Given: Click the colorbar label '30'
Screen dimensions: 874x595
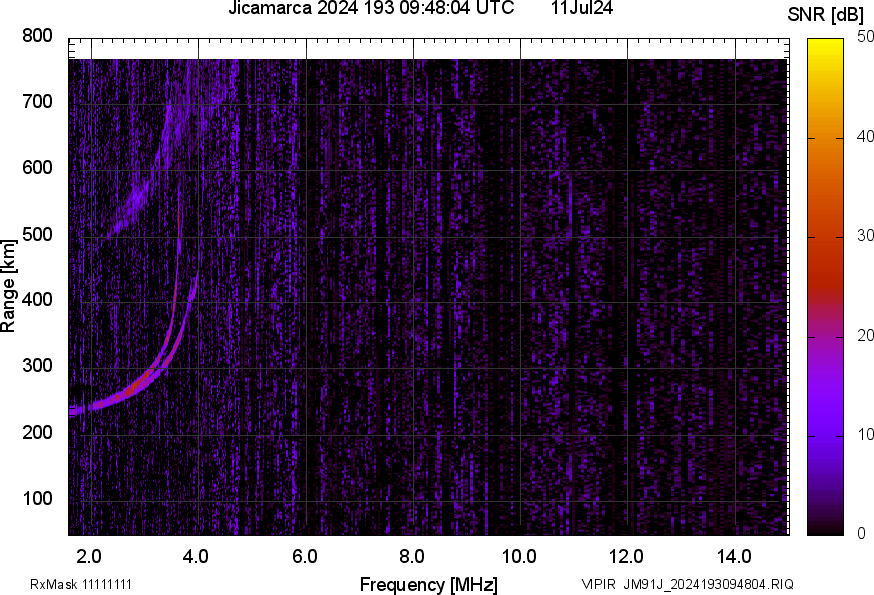Looking at the screenshot, I should point(865,236).
